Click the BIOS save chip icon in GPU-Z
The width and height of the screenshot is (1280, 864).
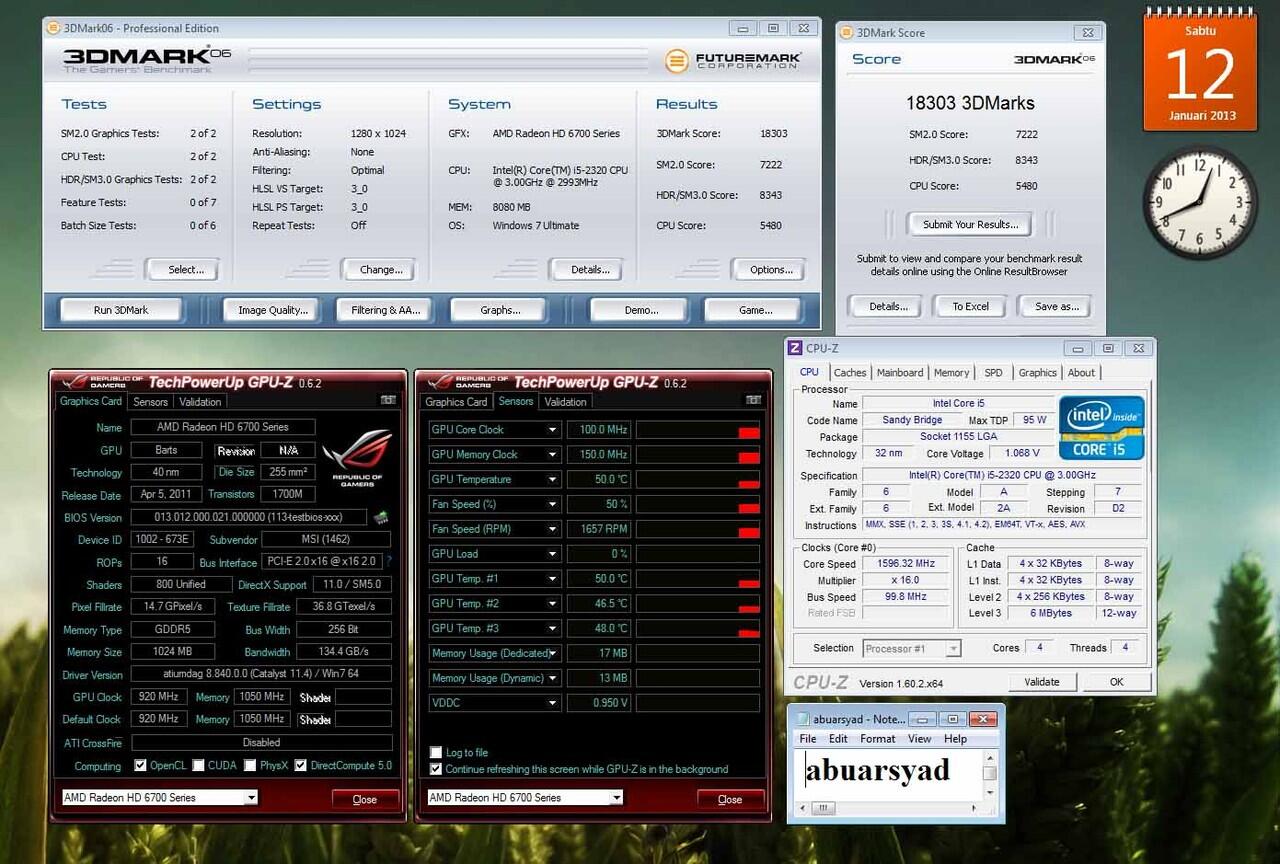tap(381, 518)
